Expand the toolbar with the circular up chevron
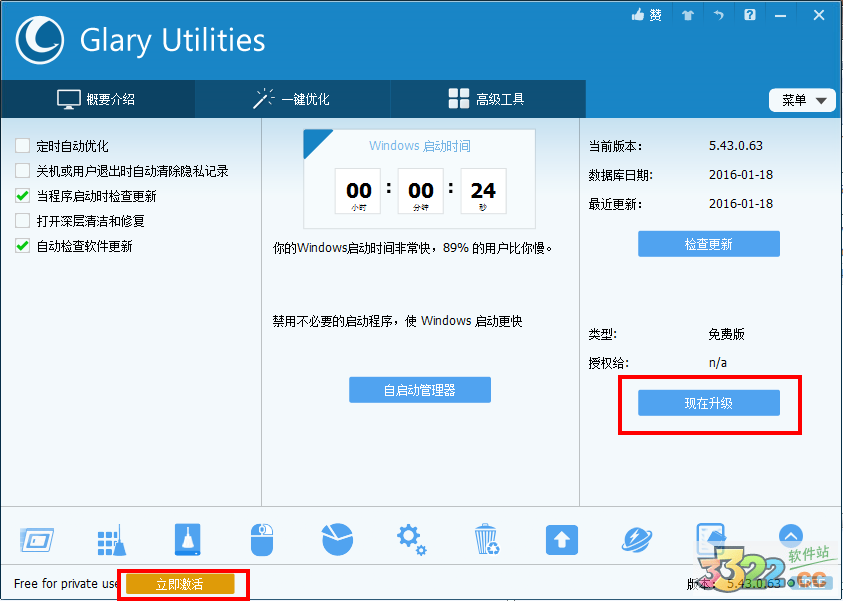 coord(791,536)
